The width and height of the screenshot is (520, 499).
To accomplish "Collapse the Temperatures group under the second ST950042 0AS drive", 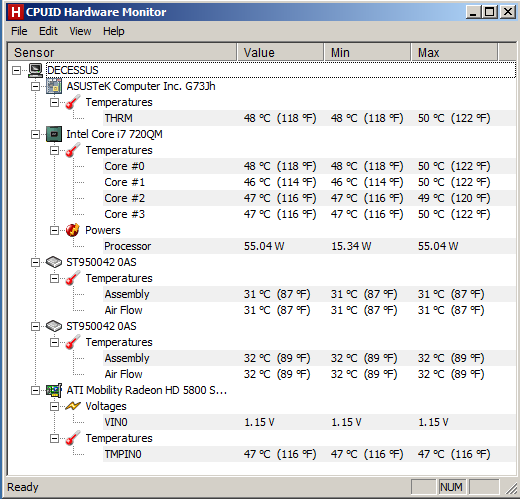I will click(x=54, y=342).
